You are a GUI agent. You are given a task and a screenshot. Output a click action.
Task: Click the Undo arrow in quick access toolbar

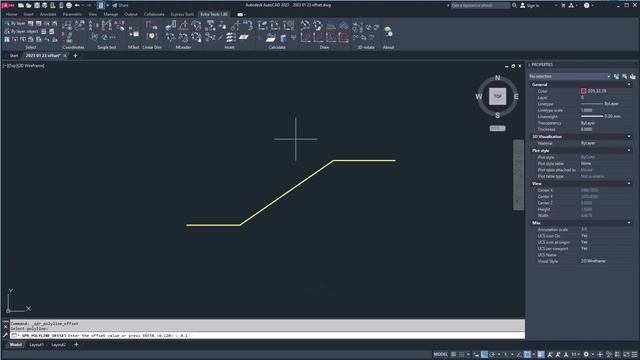coord(77,5)
